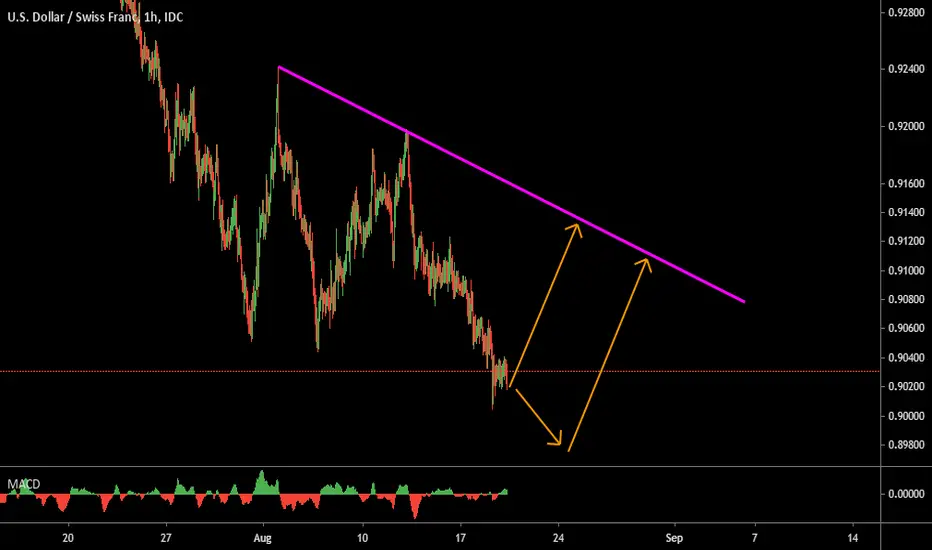The image size is (932, 550).
Task: Click the date label 20 on time axis
Action: pos(68,538)
